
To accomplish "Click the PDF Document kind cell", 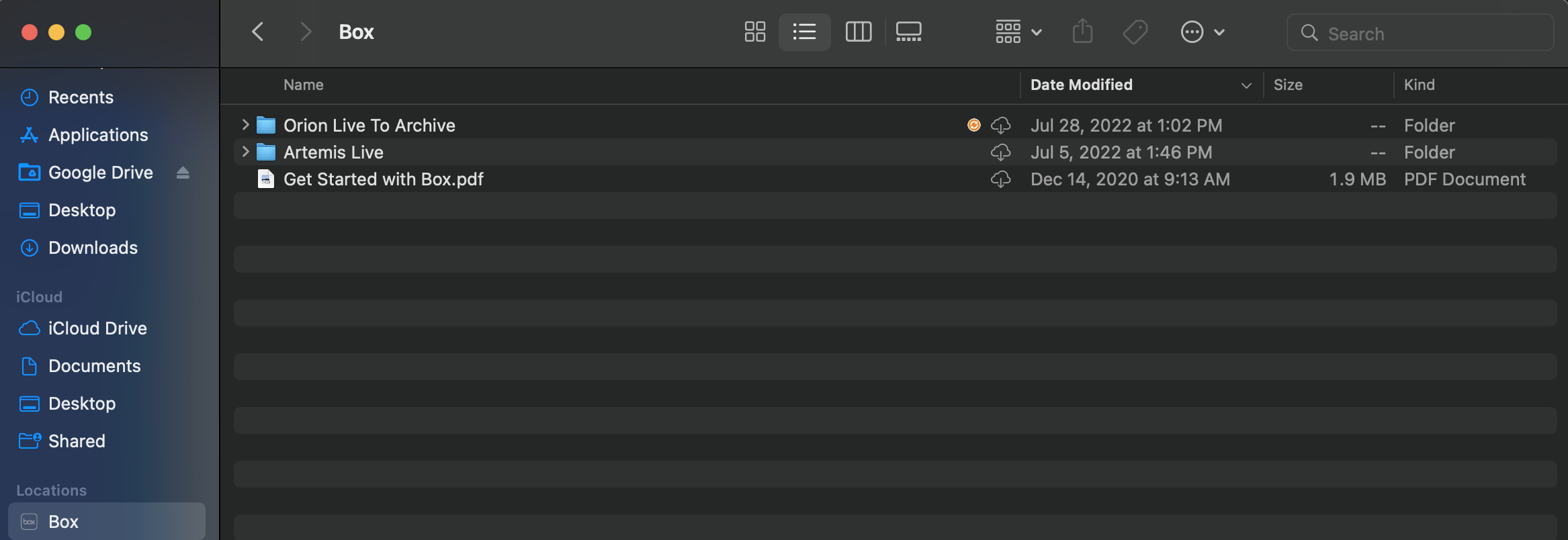I will coord(1465,179).
